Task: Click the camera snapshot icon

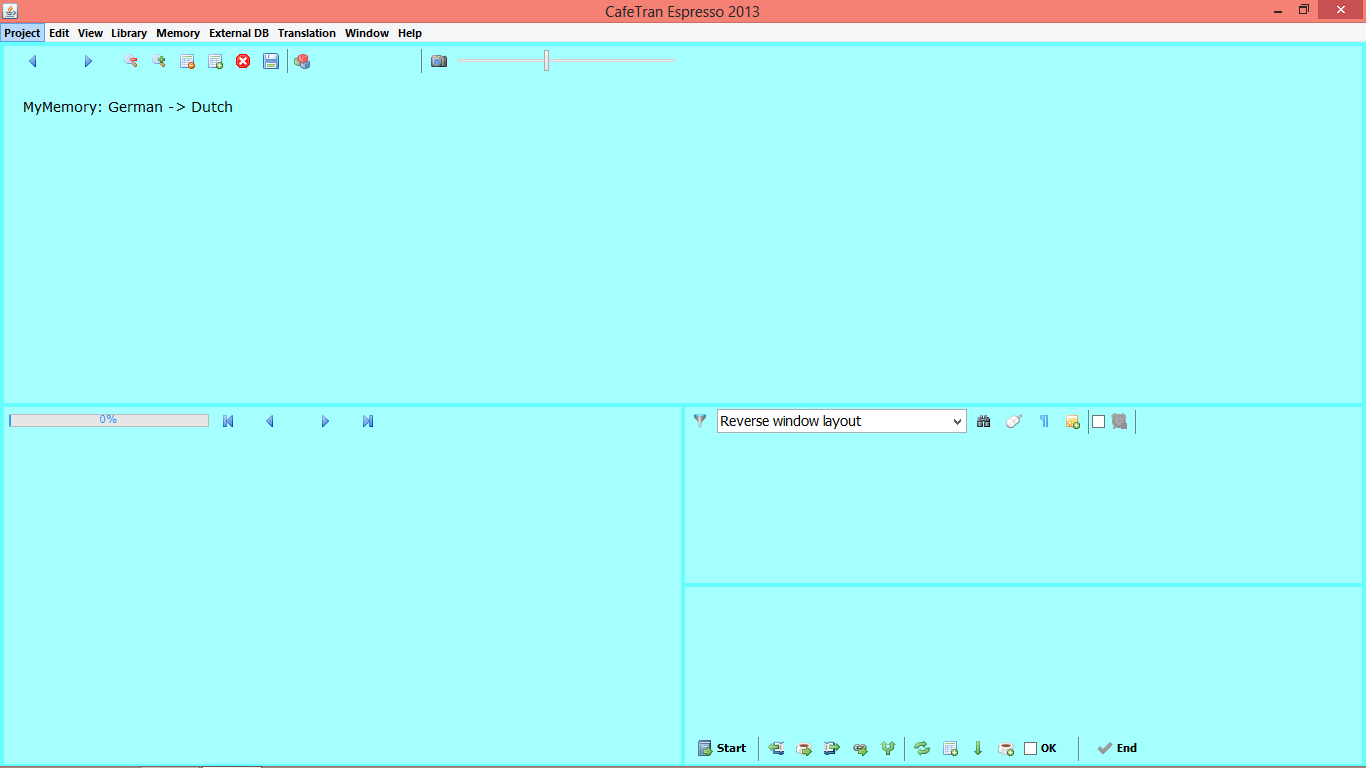Action: tap(439, 61)
